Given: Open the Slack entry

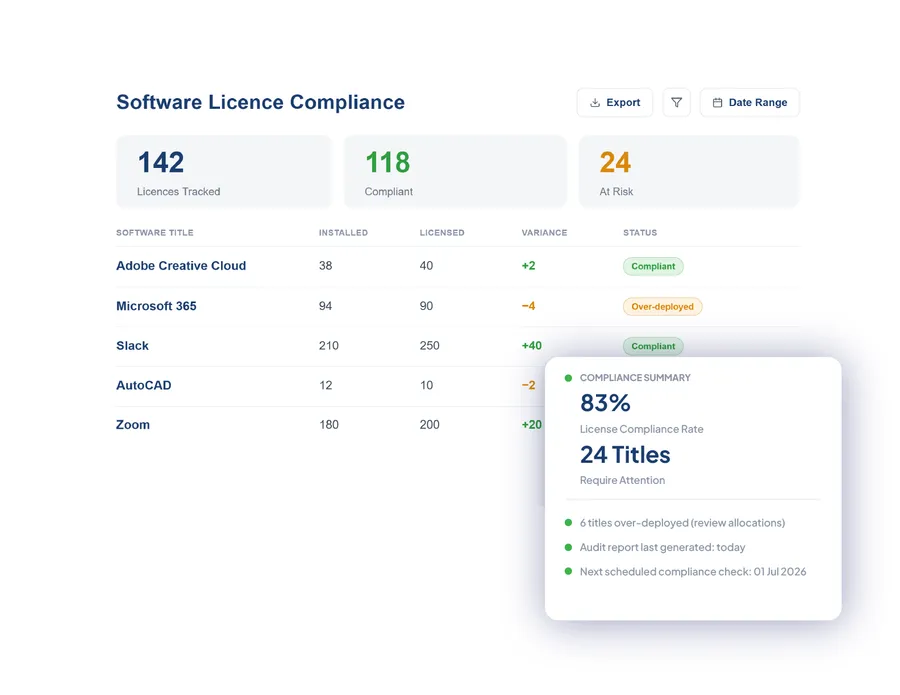Looking at the screenshot, I should pyautogui.click(x=133, y=345).
